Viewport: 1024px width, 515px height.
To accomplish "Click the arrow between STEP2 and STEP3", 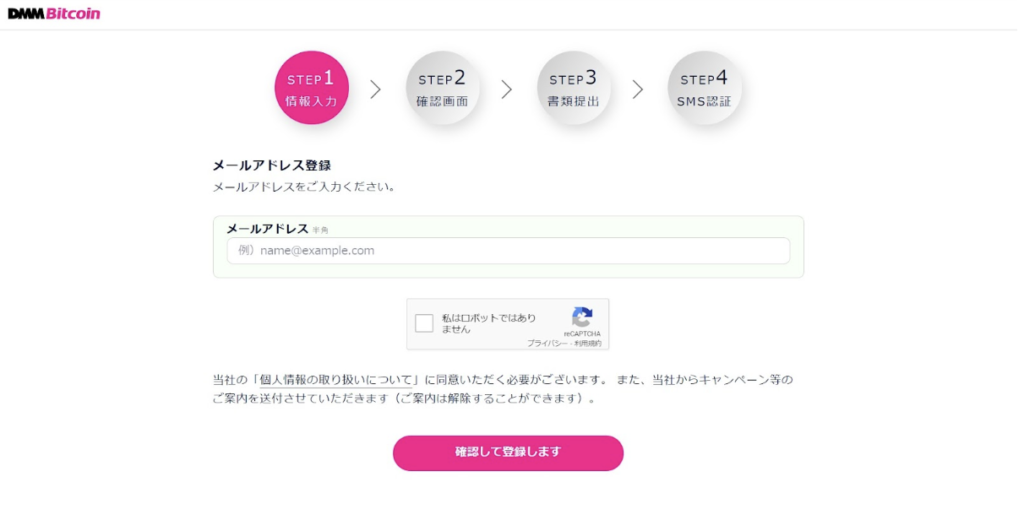I will [507, 89].
